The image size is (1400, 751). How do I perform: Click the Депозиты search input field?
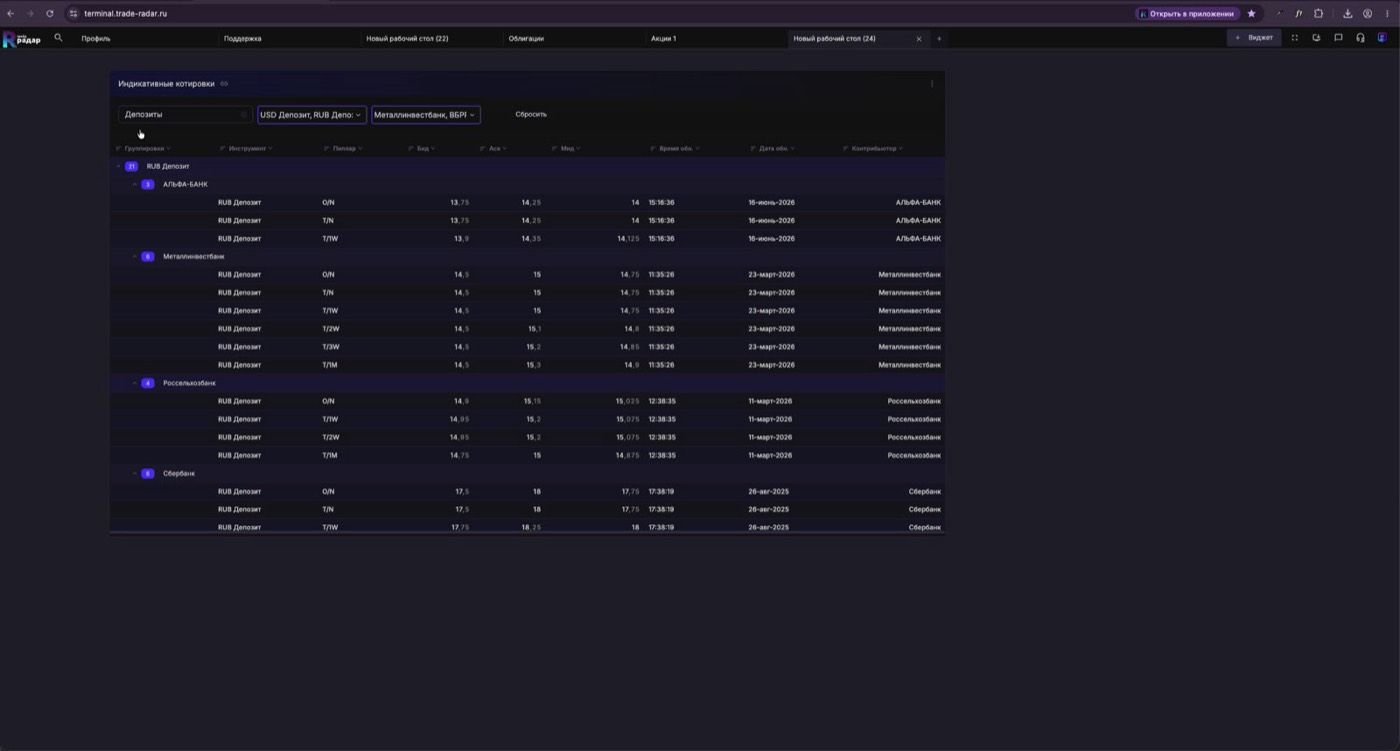click(185, 115)
